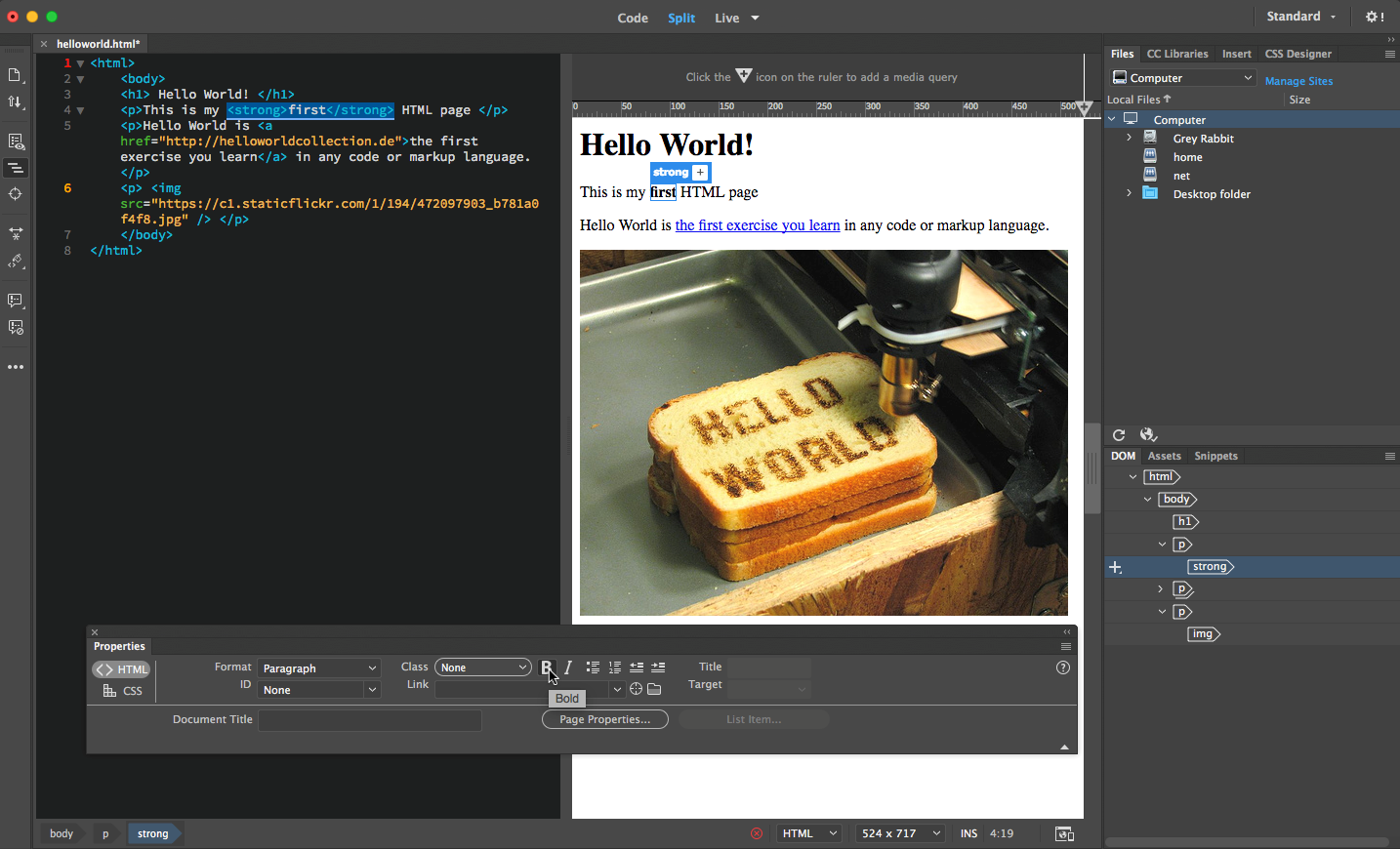The width and height of the screenshot is (1400, 849).
Task: Toggle the HTML mode in Properties panel
Action: click(x=122, y=669)
